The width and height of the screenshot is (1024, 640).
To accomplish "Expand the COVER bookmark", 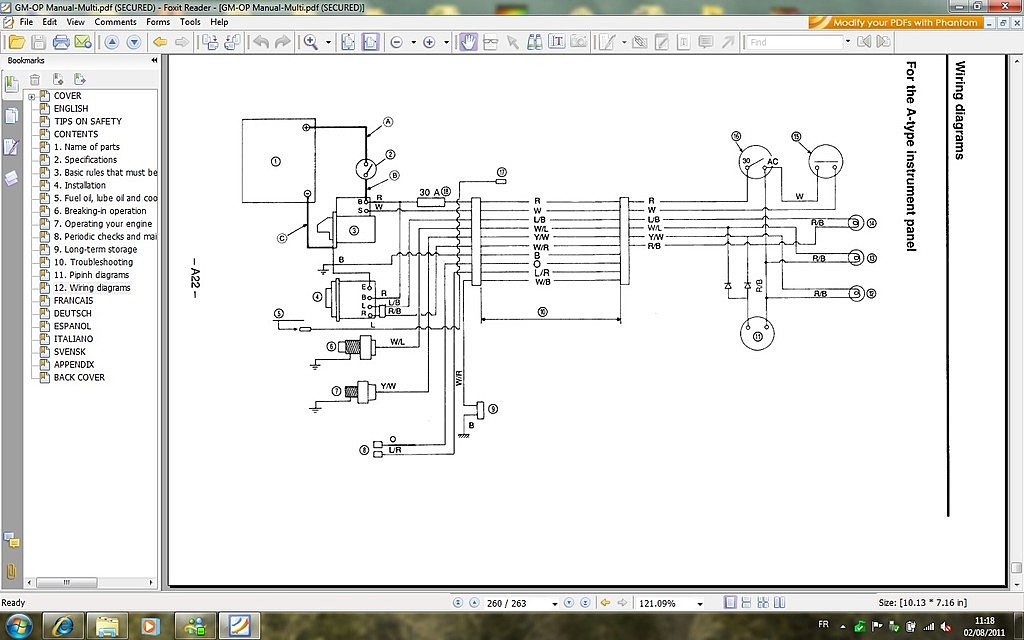I will [x=31, y=97].
